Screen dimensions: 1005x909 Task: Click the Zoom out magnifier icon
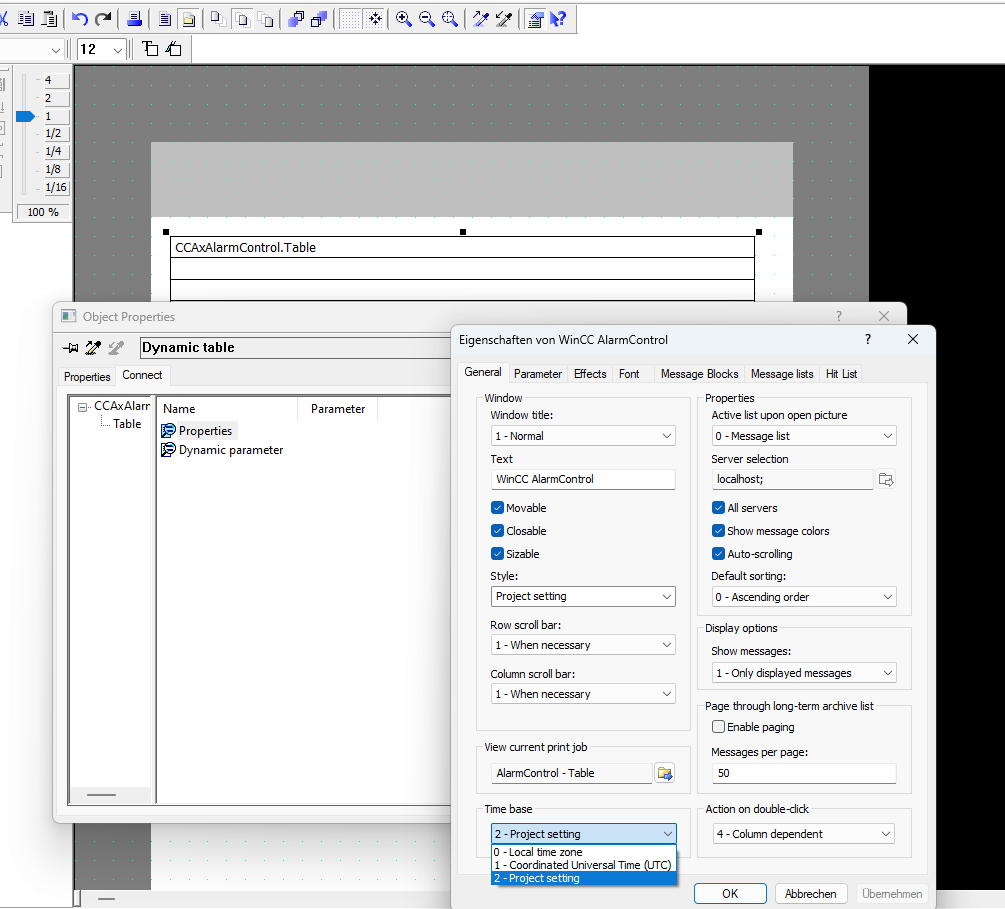427,19
